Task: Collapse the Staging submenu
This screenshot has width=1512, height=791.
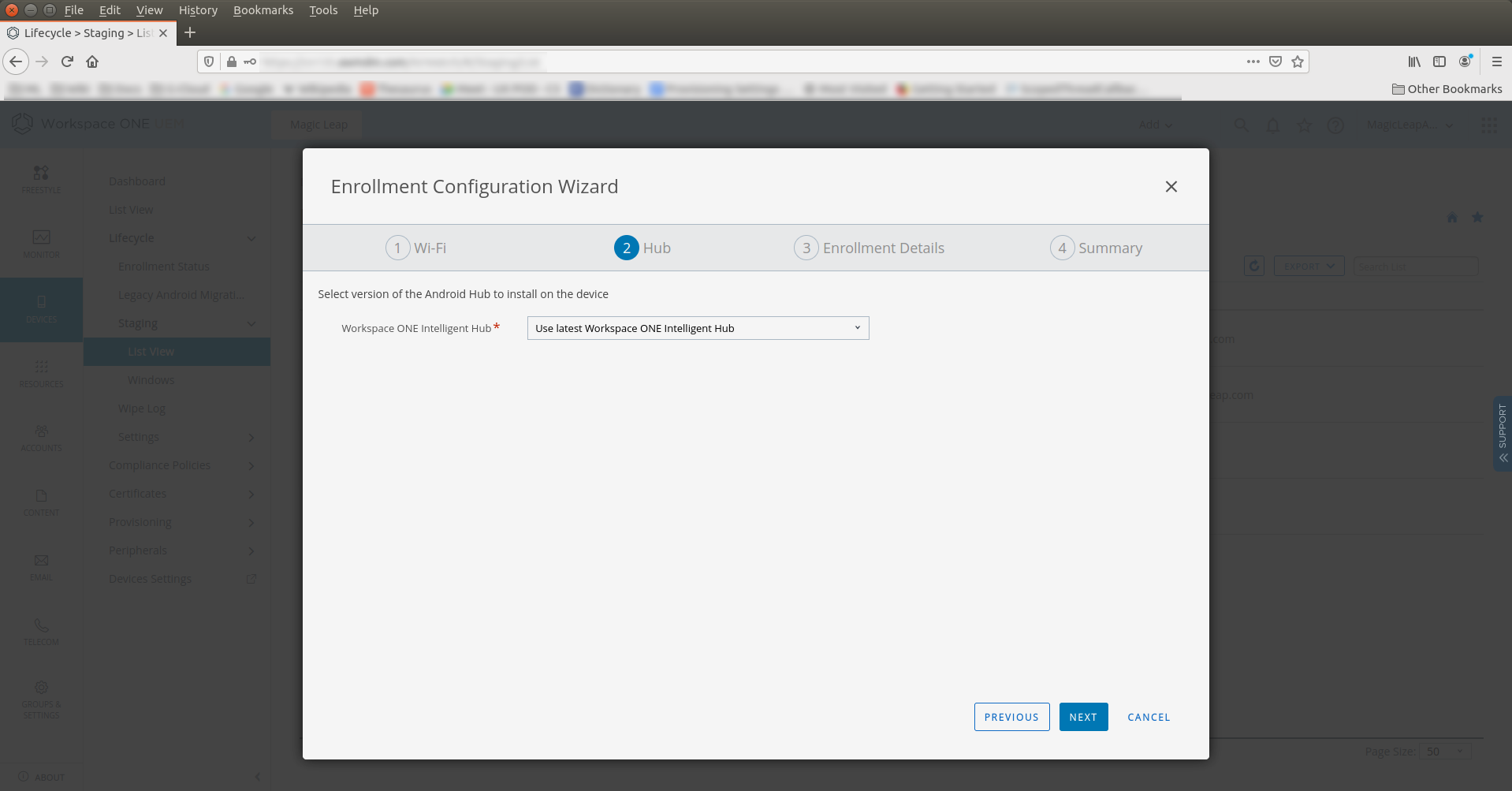Action: [x=251, y=323]
